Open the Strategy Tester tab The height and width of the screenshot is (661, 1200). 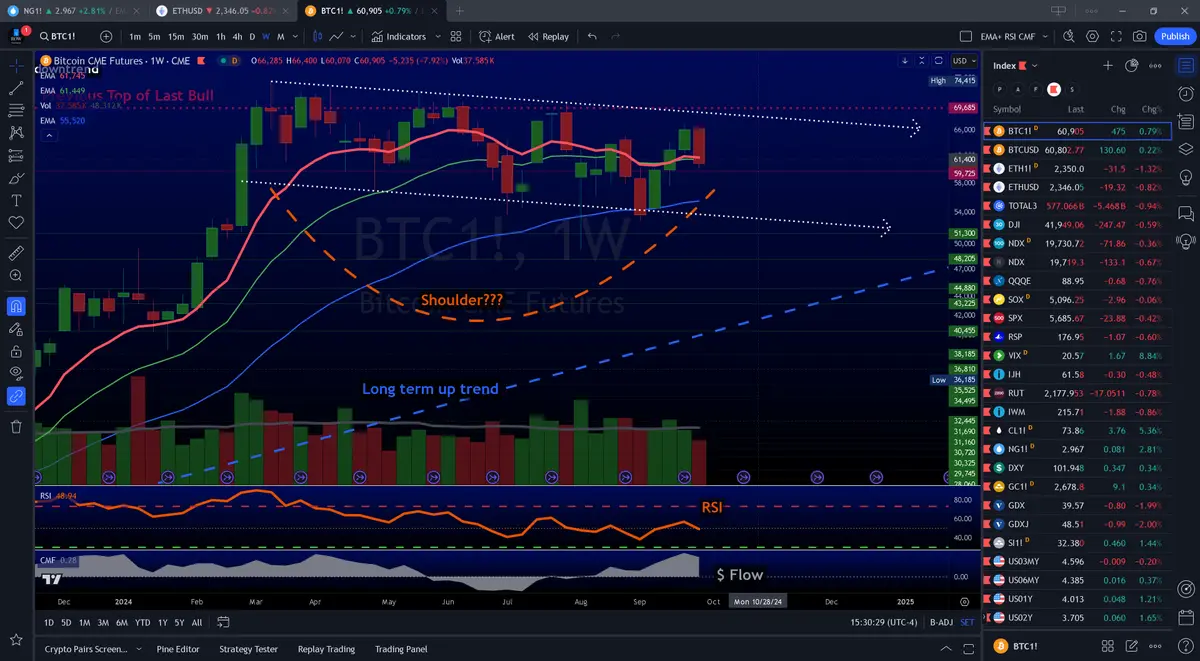coord(248,649)
